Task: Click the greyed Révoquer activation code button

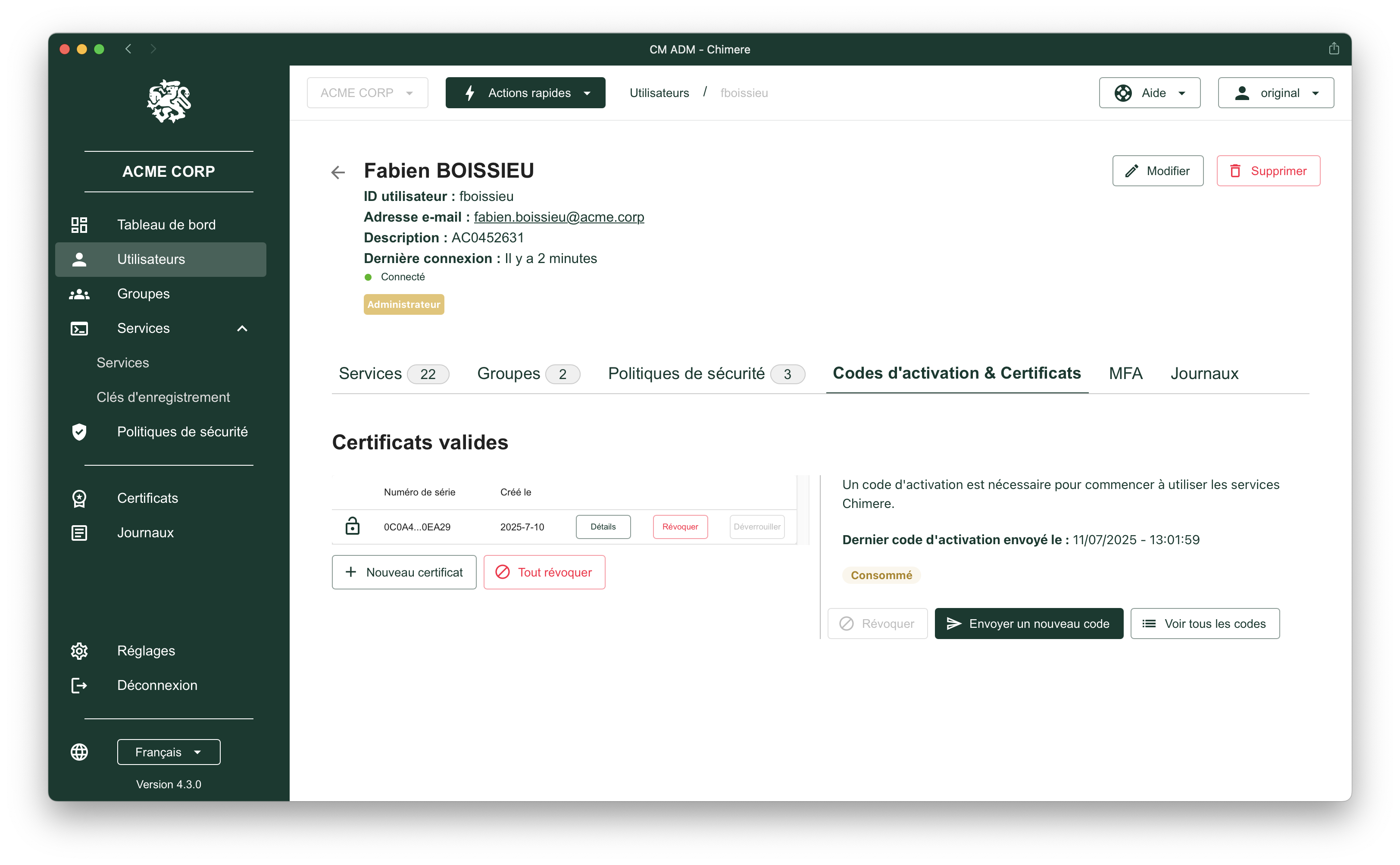Action: point(877,624)
